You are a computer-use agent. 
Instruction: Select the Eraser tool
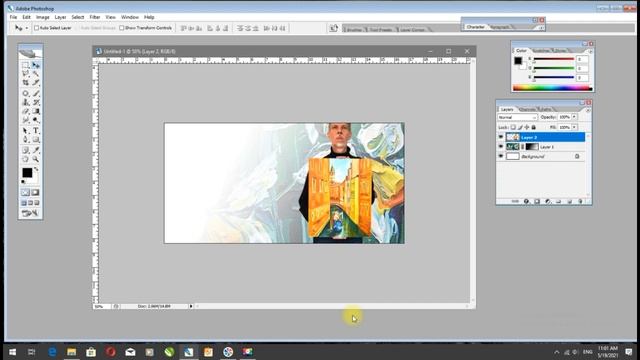click(26, 111)
